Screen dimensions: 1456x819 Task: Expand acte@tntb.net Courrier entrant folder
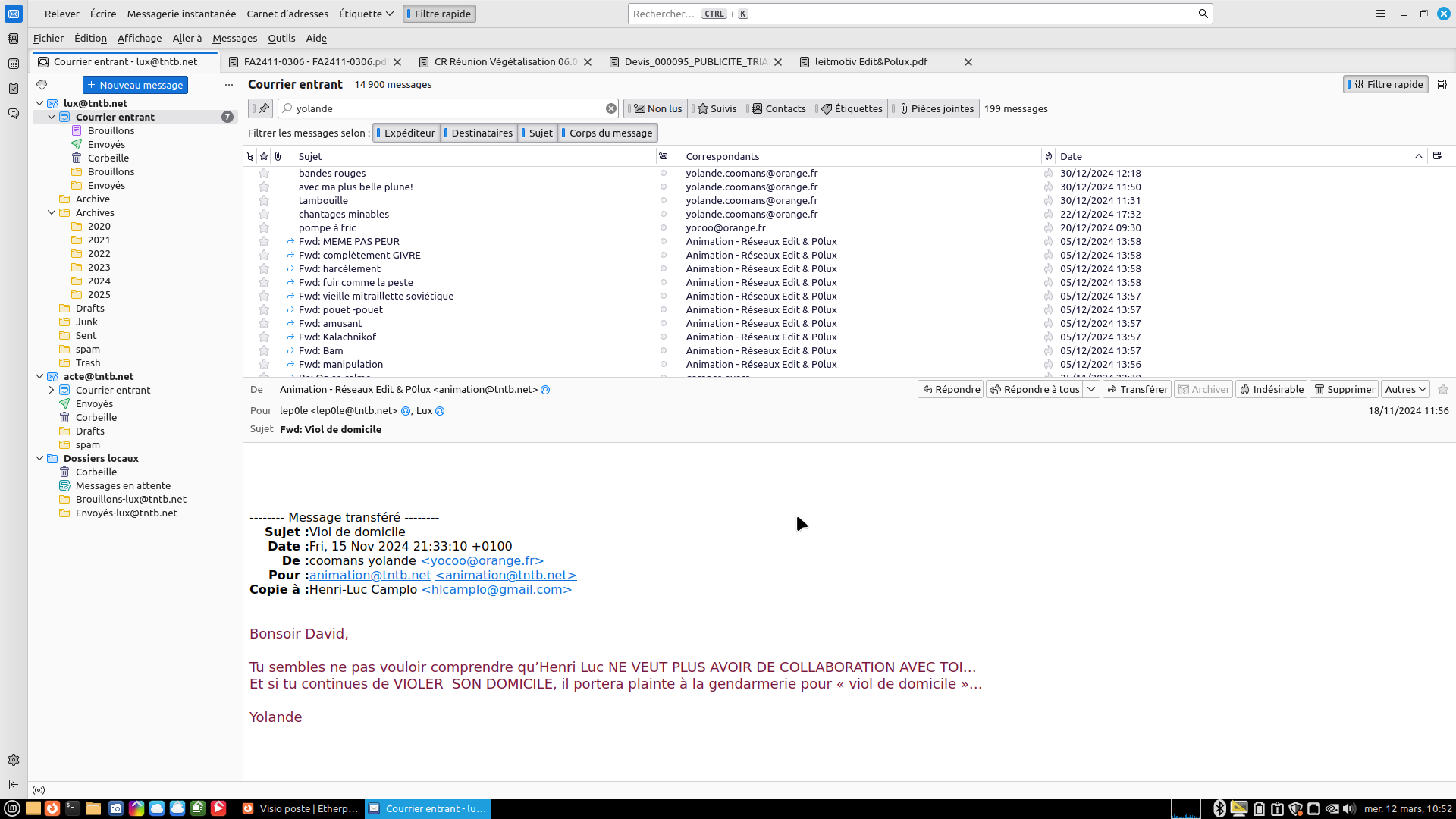click(x=52, y=390)
